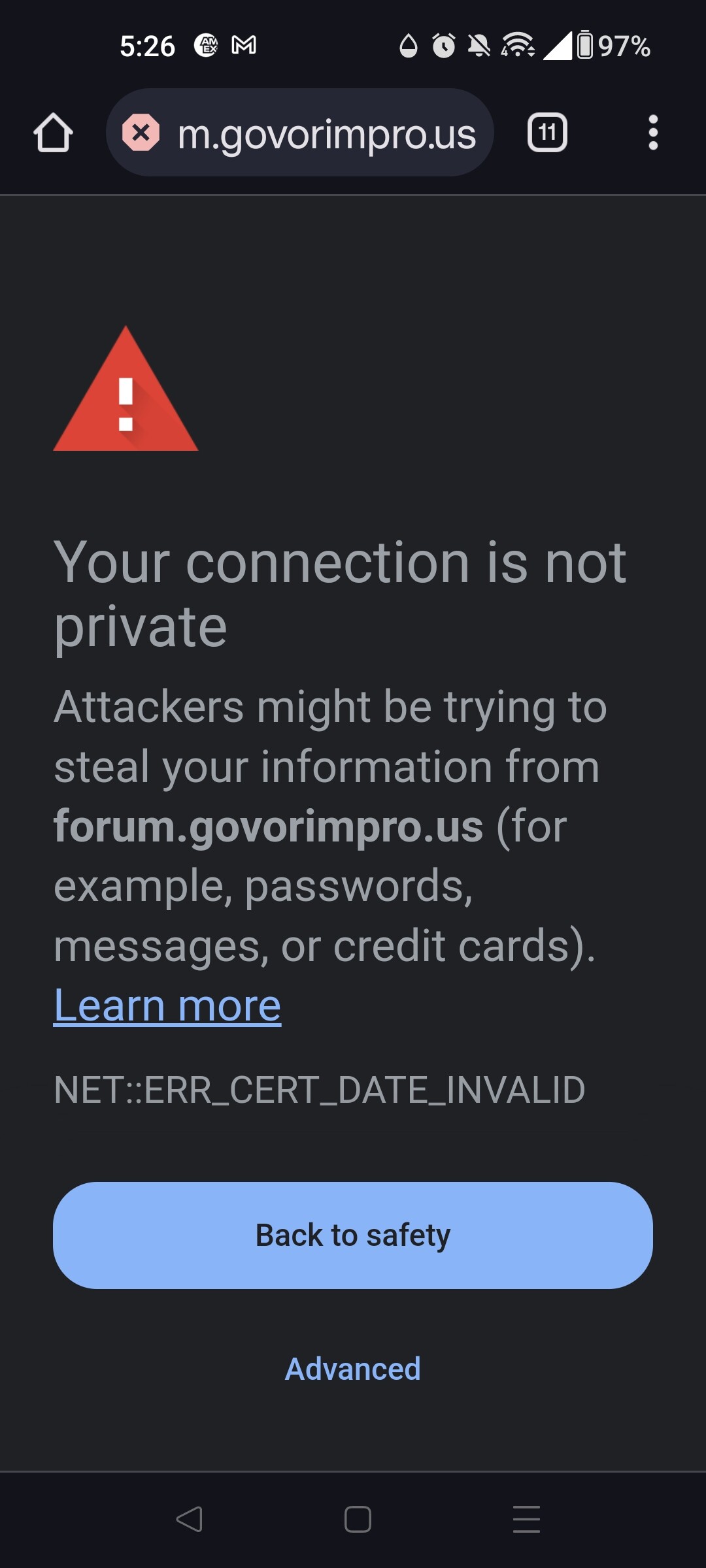Tap the m.govorimpro.us address bar
The image size is (706, 1568).
click(299, 133)
